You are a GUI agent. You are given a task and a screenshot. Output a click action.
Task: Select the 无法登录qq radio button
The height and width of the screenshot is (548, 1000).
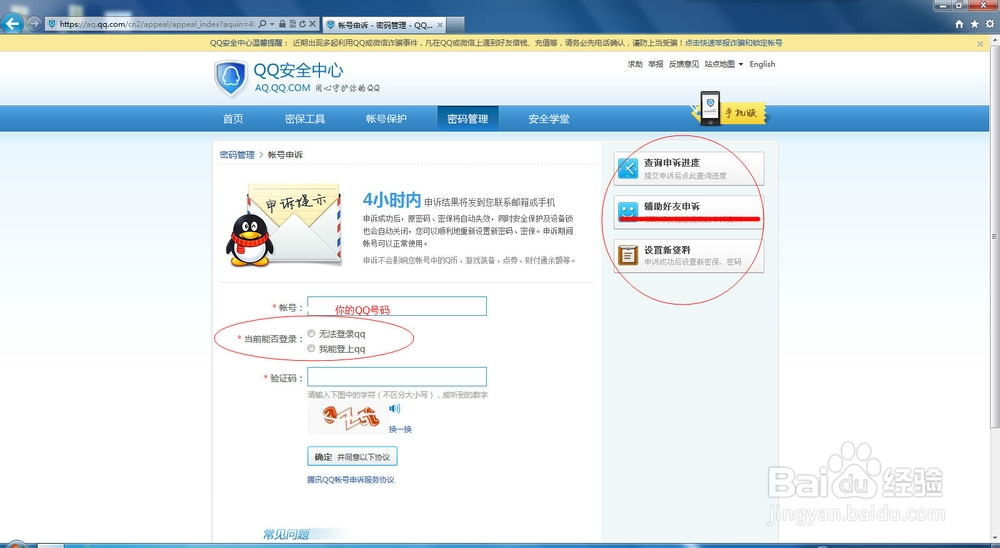[311, 334]
